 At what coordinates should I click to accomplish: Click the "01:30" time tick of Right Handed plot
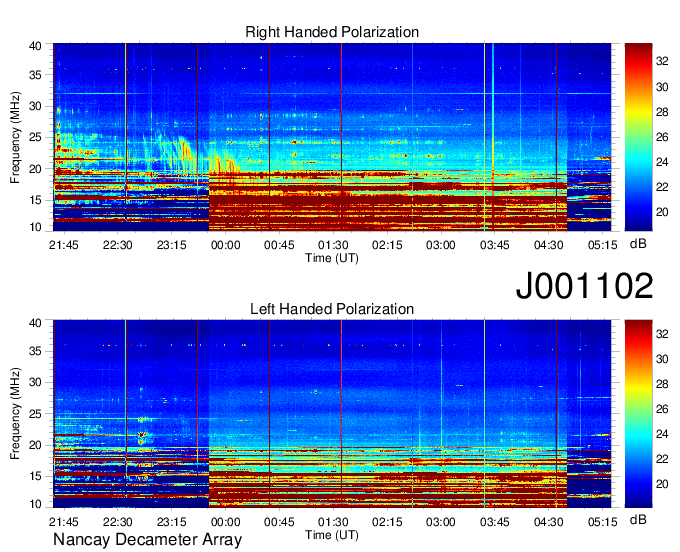tap(333, 245)
